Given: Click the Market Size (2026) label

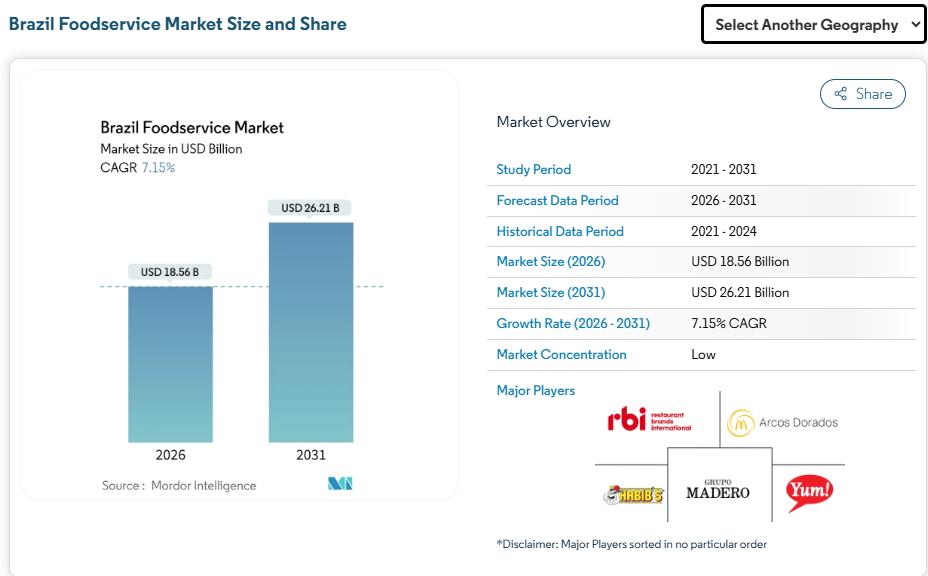Looking at the screenshot, I should click(x=550, y=262).
